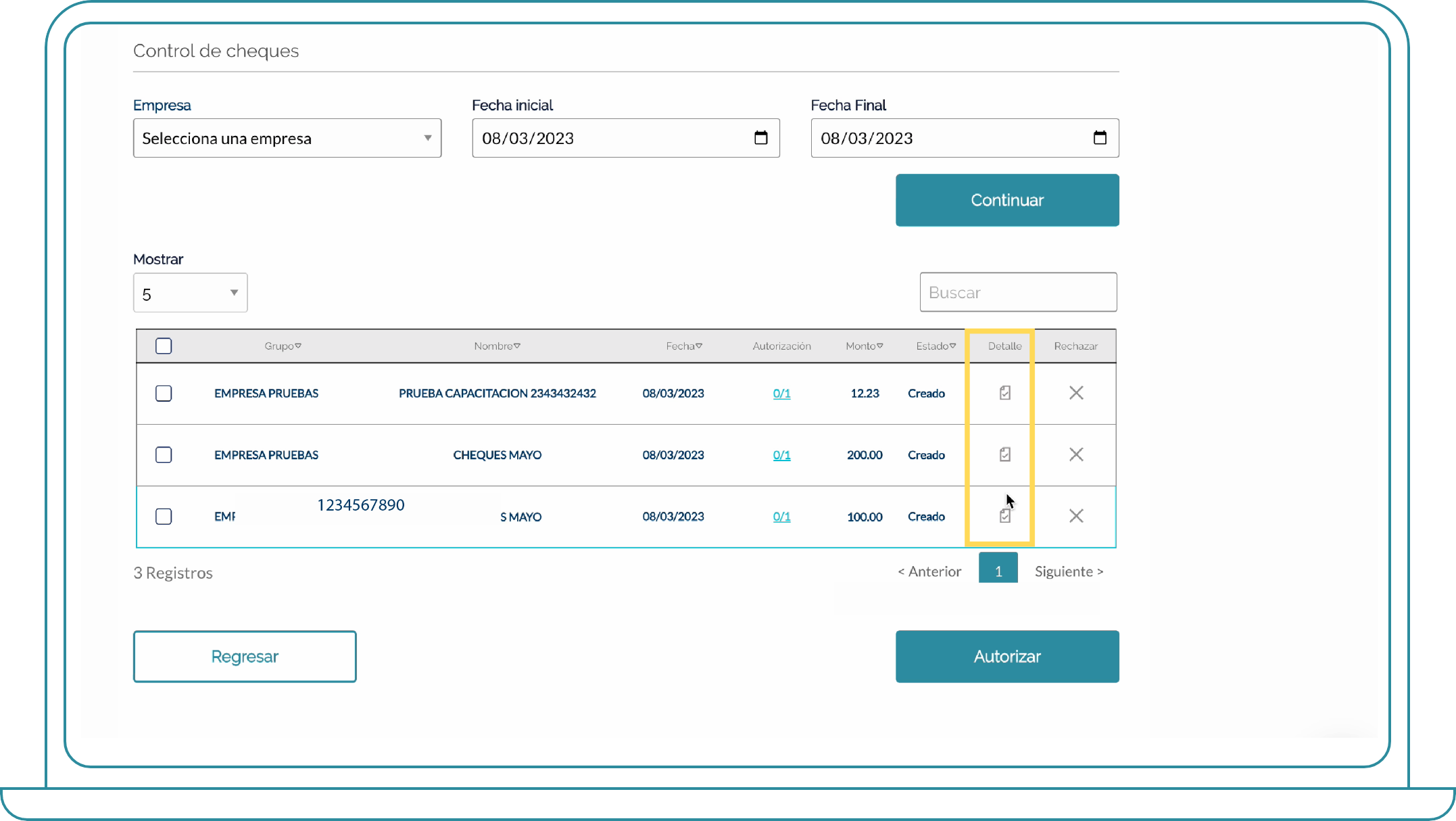Click the Grupo column sort expander
Viewport: 1456px width, 821px height.
297,346
